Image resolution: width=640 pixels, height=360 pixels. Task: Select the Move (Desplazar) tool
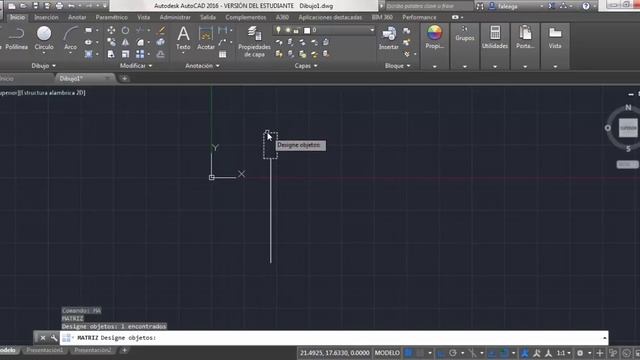tap(111, 30)
